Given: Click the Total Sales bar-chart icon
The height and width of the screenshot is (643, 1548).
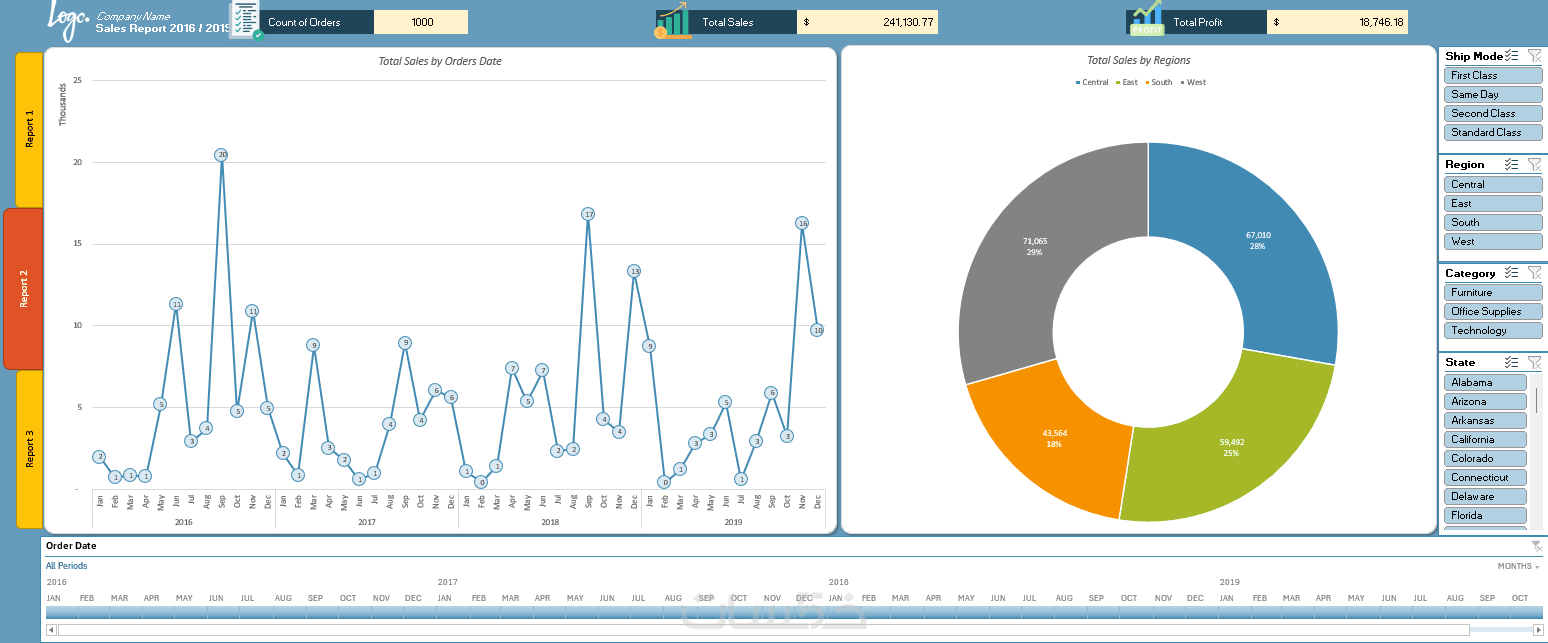Looking at the screenshot, I should pyautogui.click(x=674, y=20).
